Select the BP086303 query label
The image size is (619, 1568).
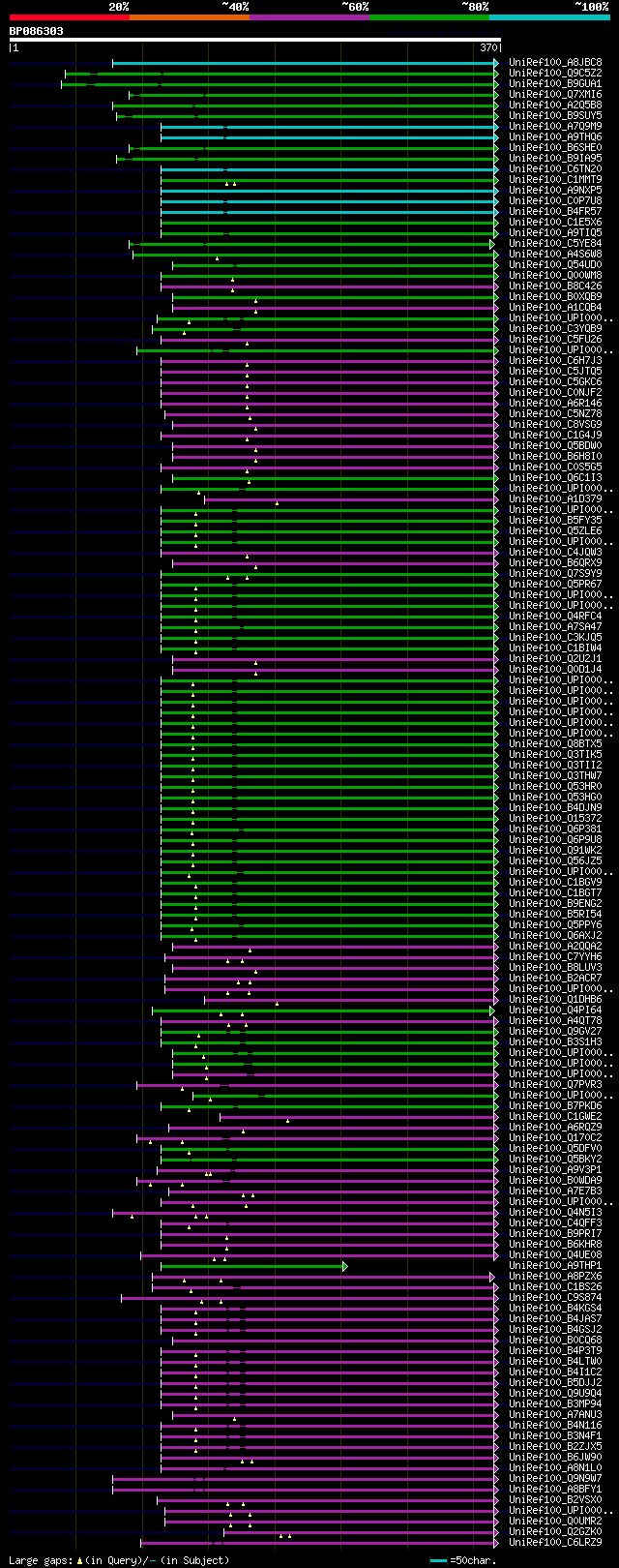point(37,31)
